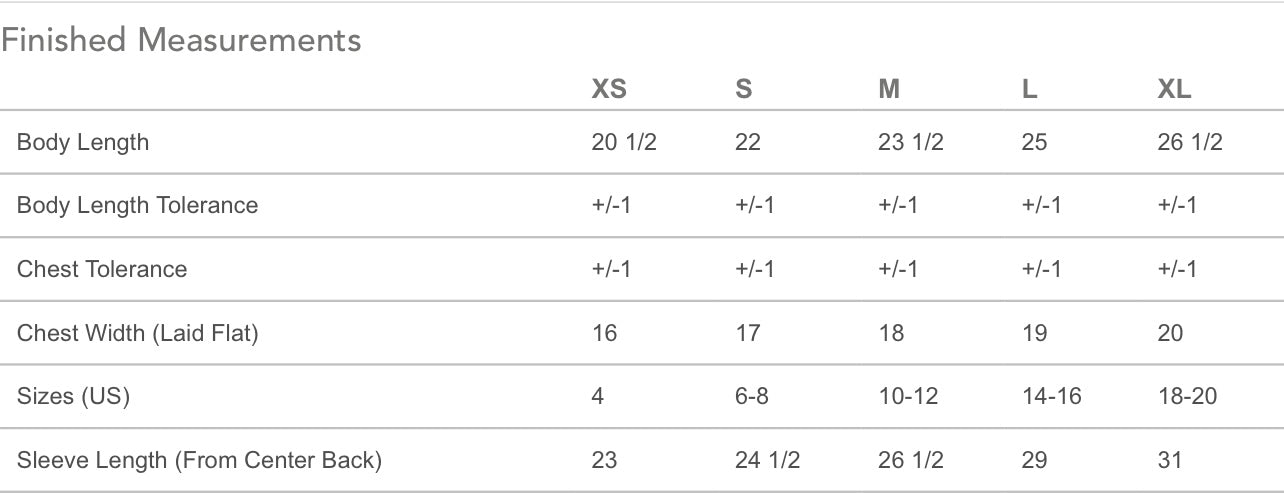The width and height of the screenshot is (1284, 493).
Task: Click the Body Length Tolerance row label
Action: (x=137, y=205)
